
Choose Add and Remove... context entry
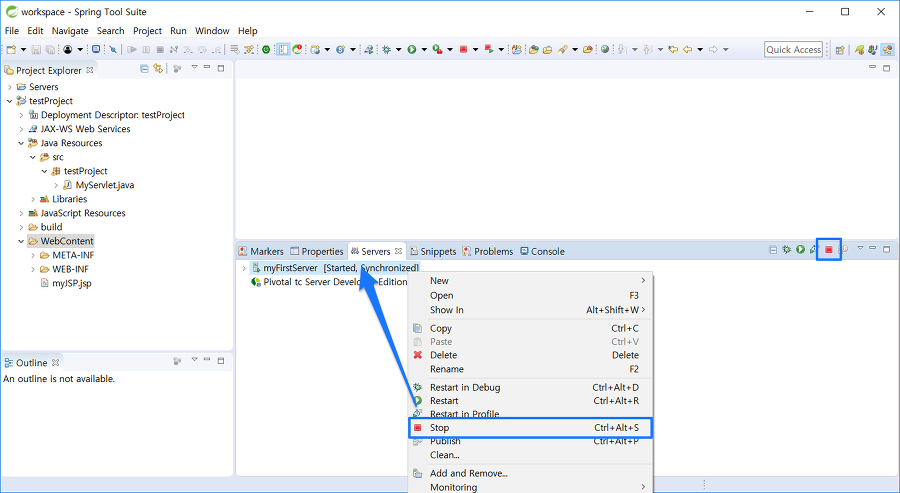pyautogui.click(x=530, y=473)
